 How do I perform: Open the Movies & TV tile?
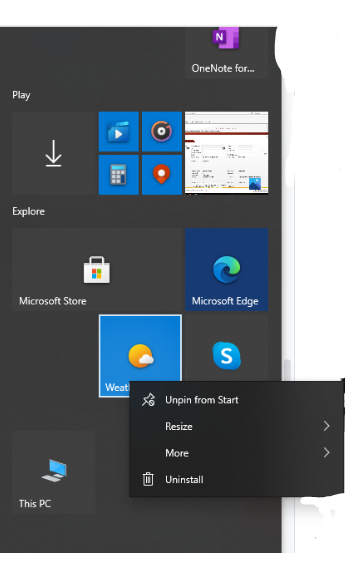point(118,132)
